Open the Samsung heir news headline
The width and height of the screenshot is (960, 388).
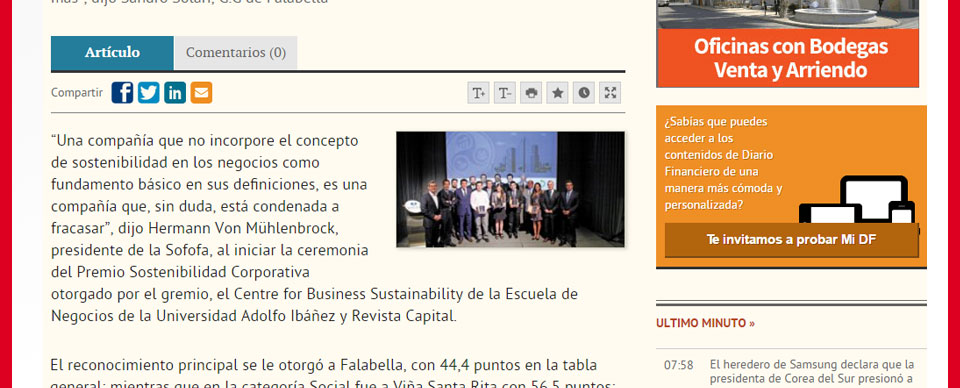pos(812,372)
